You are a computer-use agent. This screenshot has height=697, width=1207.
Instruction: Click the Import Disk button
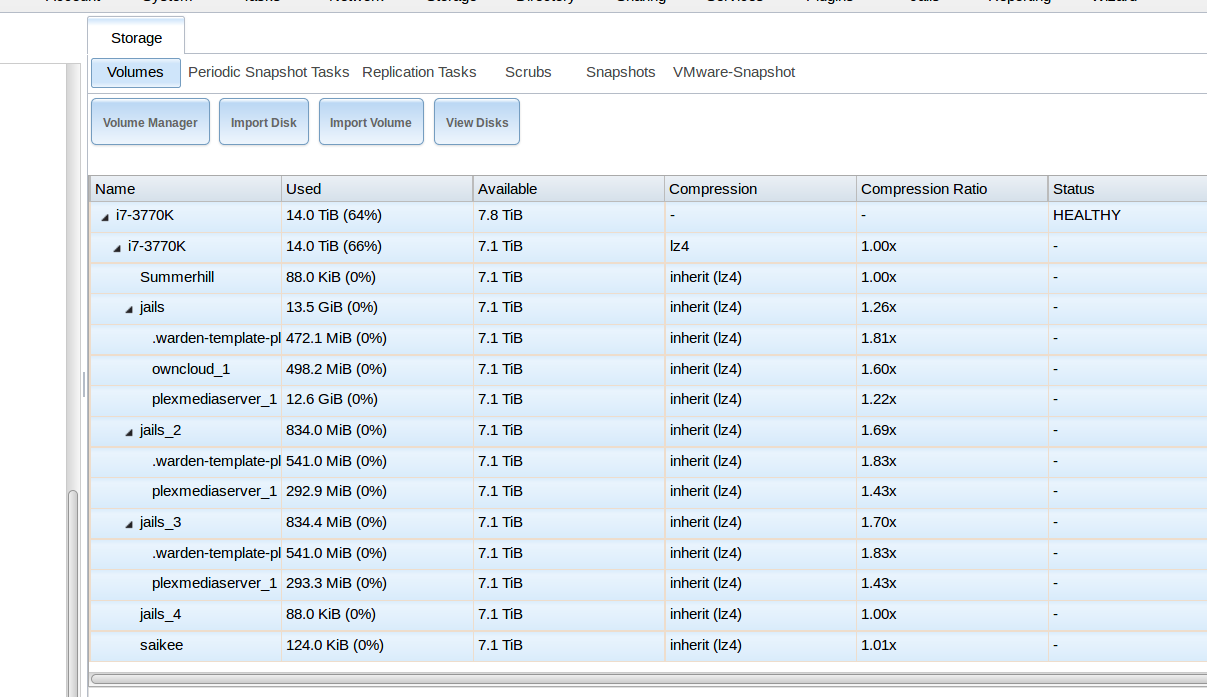264,122
